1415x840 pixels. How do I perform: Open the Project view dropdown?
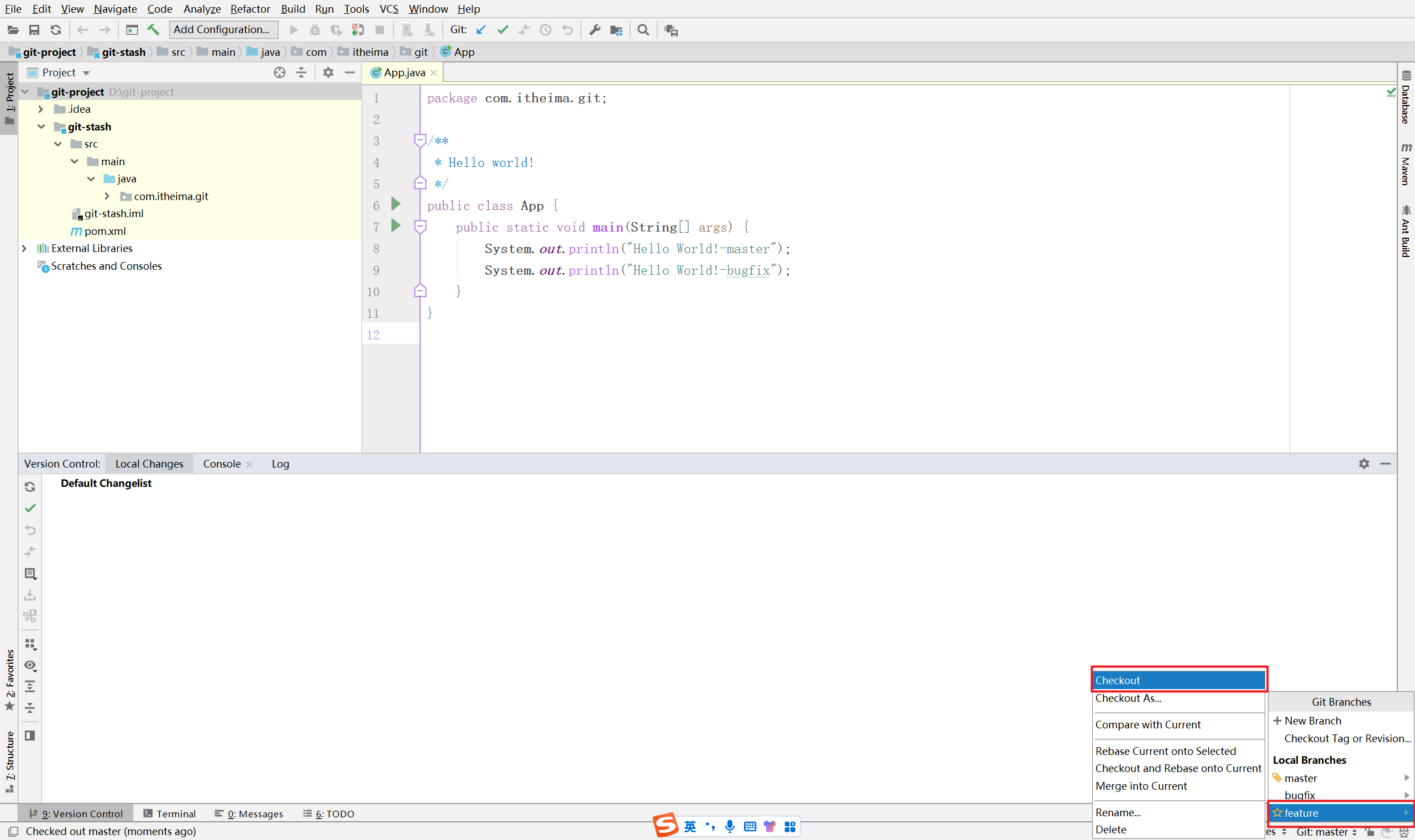[x=86, y=73]
